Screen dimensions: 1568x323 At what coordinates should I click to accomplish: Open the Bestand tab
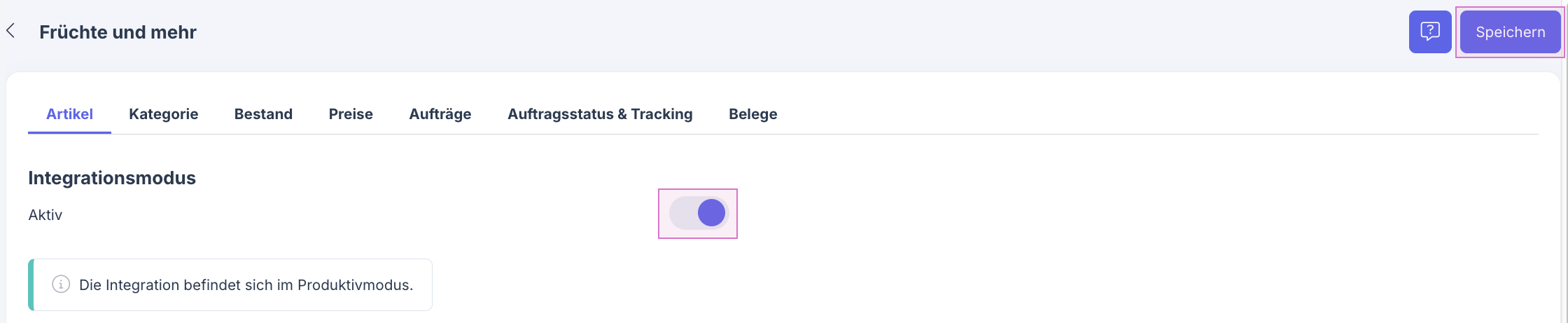(263, 114)
